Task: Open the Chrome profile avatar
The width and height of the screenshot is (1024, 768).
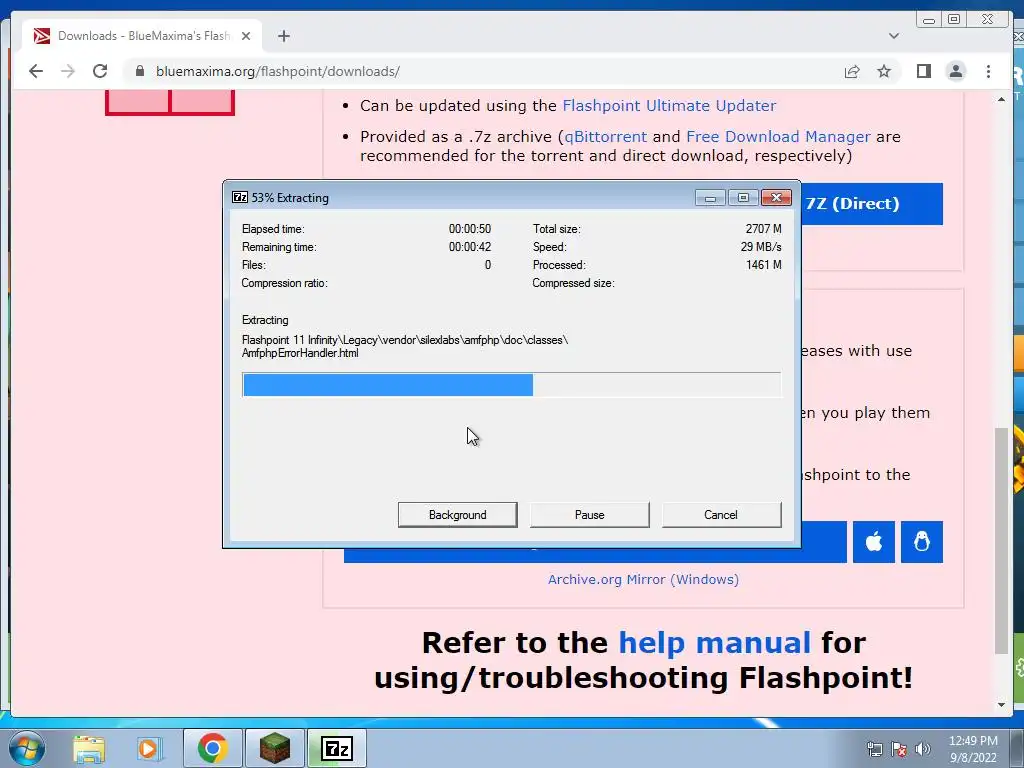Action: (955, 71)
